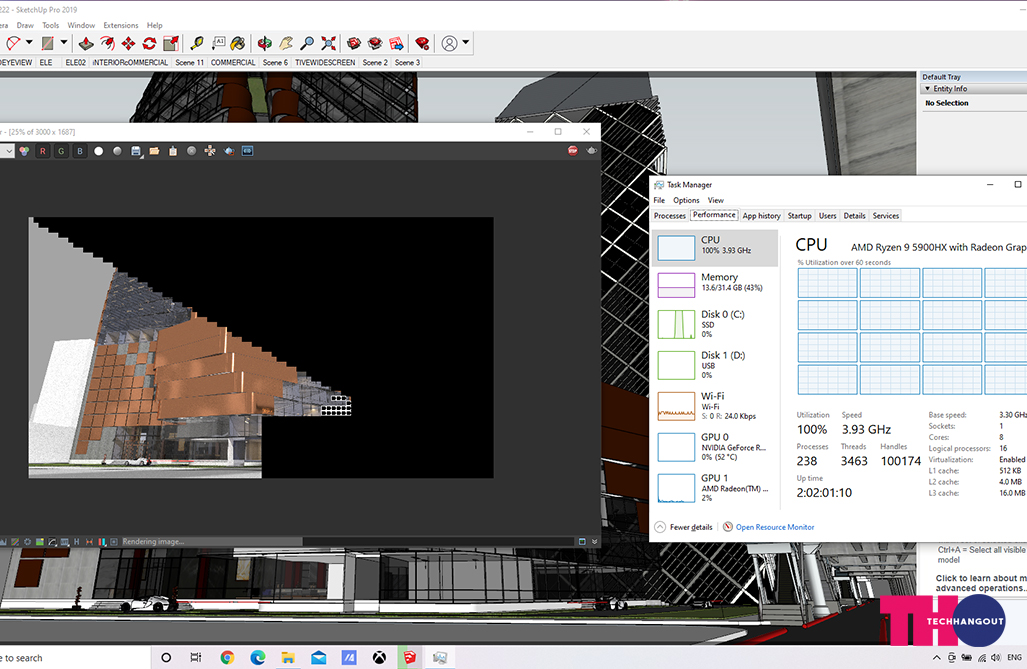The image size is (1027, 669).
Task: Click the clipboard icon in frame buffer
Action: (x=173, y=151)
